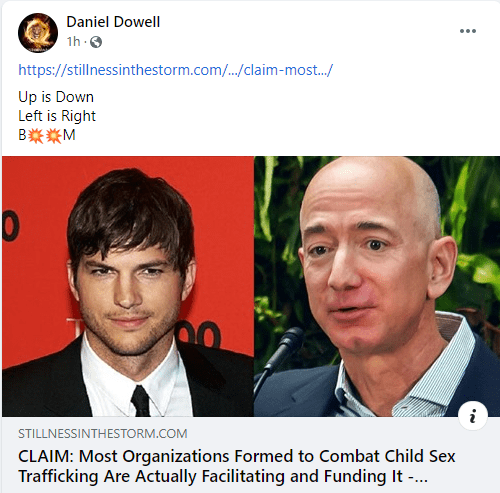This screenshot has width=500, height=493.
Task: Select the "Left is Right" text line
Action: pyautogui.click(x=57, y=116)
